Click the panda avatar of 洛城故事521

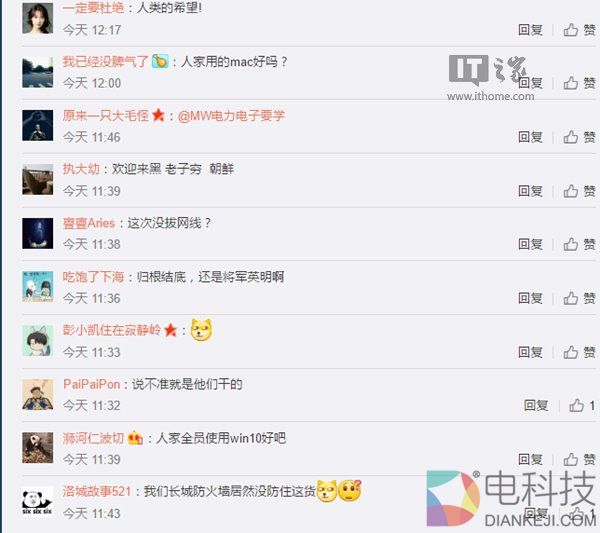(x=38, y=501)
